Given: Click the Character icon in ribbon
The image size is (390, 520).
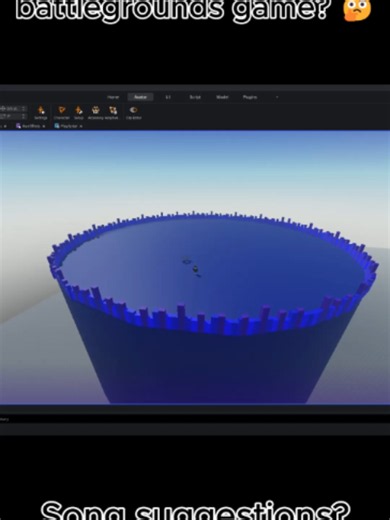Looking at the screenshot, I should point(61,112).
